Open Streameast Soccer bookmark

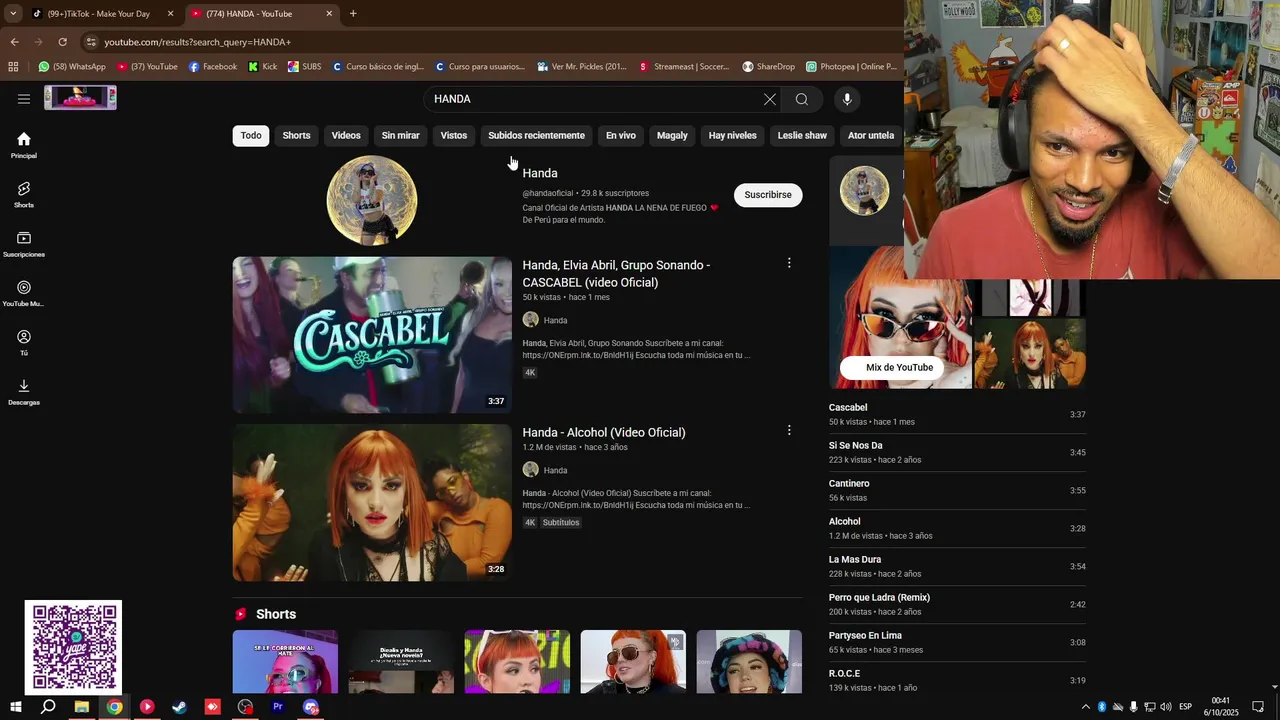[684, 67]
